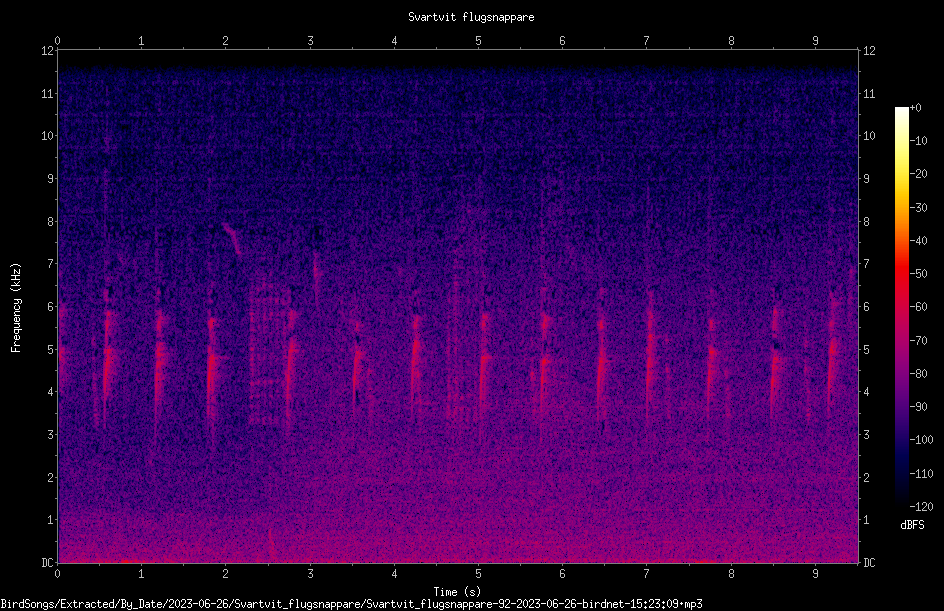Click the 'DC' label on the right frequency axis
Screen dimensions: 944x611
tap(869, 563)
